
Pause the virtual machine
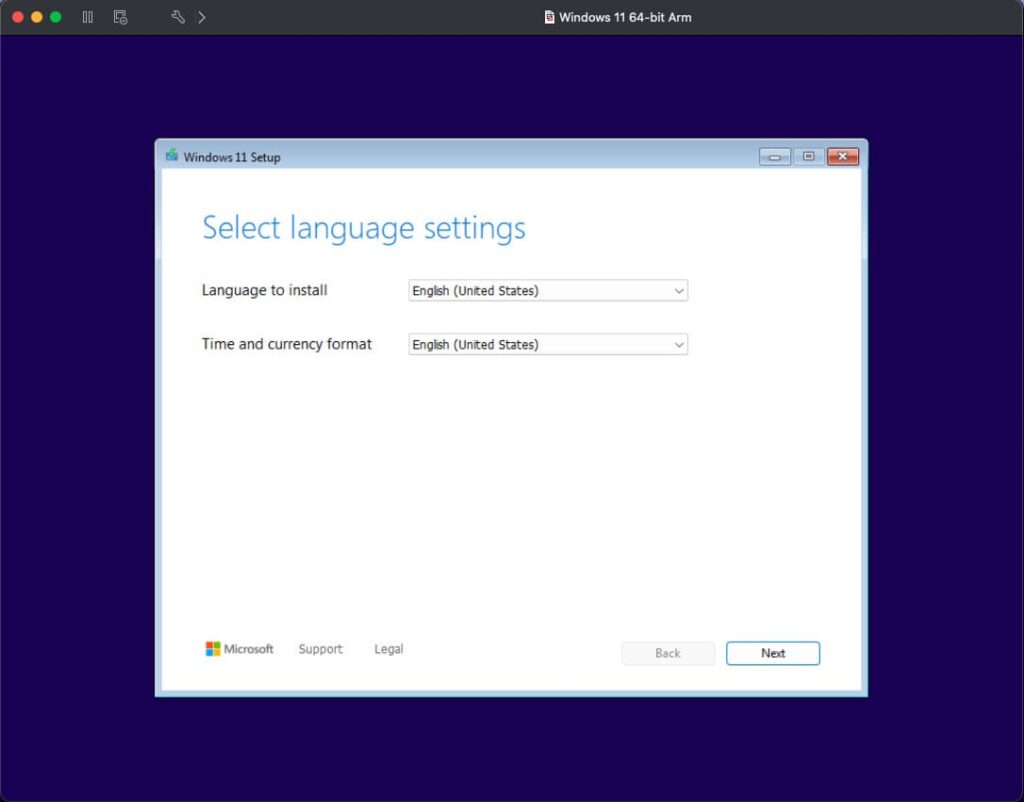[x=88, y=17]
